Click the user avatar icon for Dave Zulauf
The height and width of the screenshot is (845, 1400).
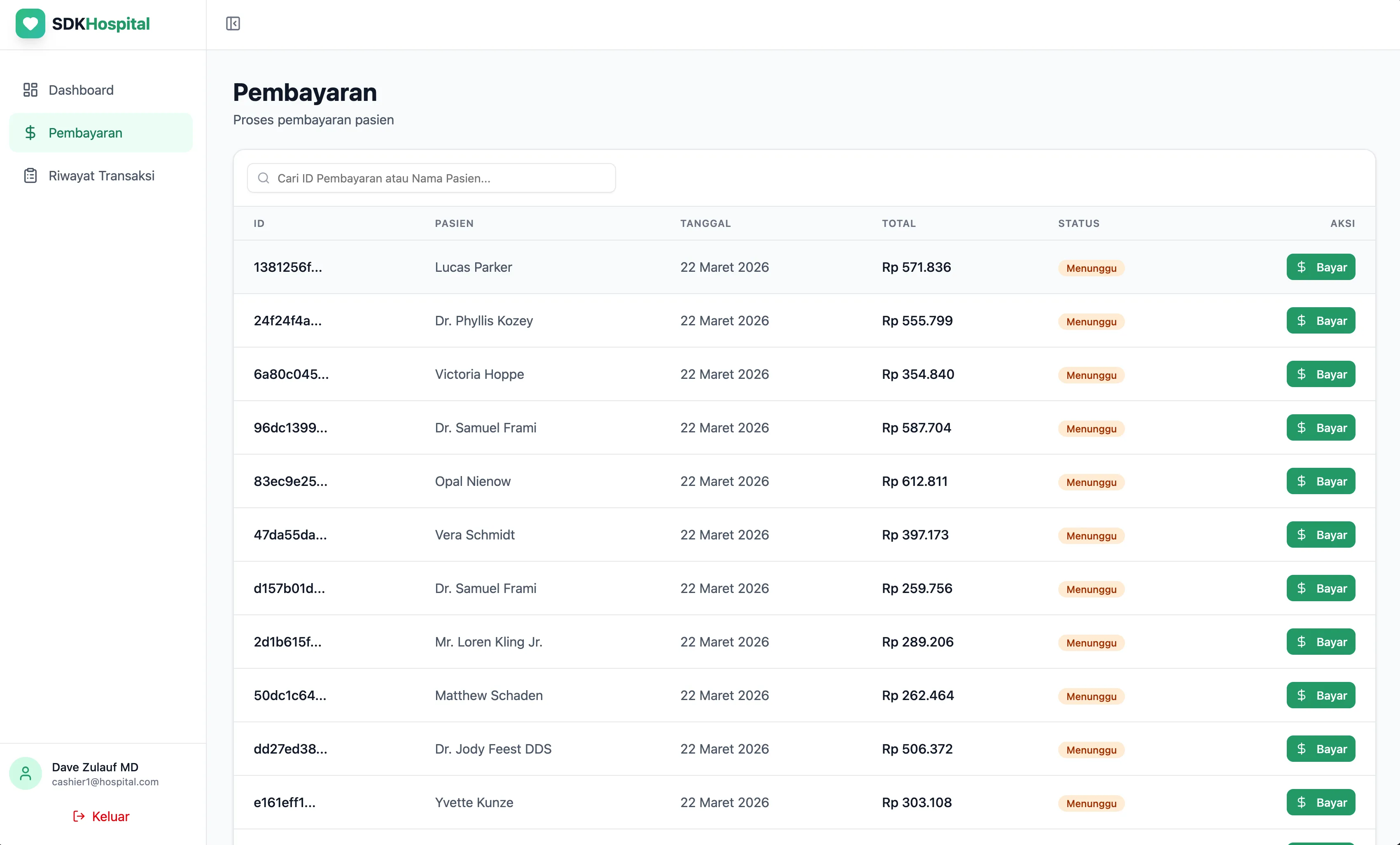[26, 773]
